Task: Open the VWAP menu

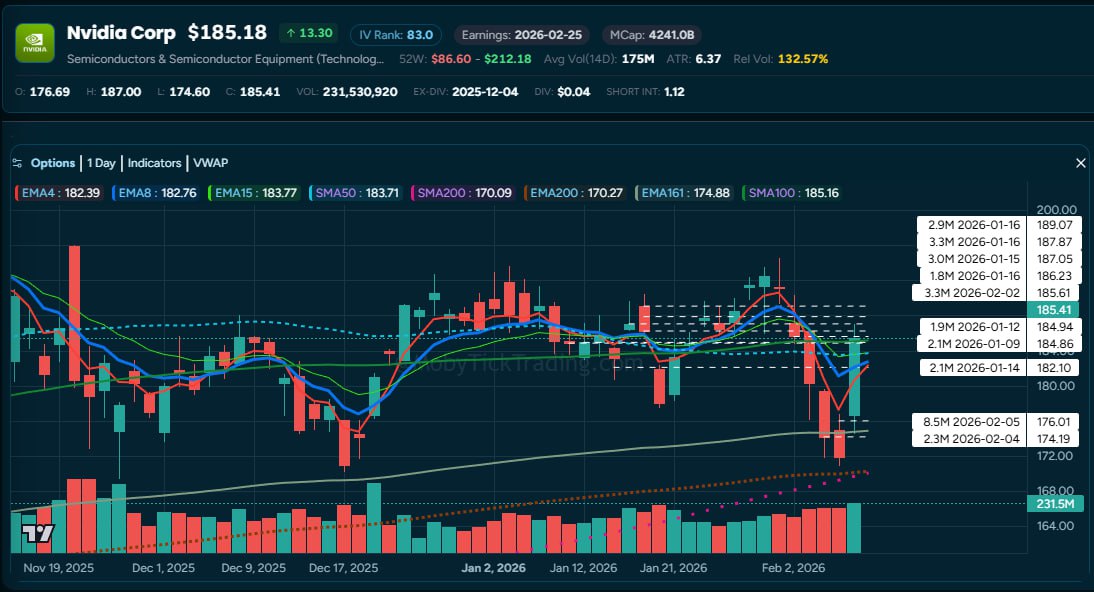Action: pyautogui.click(x=212, y=162)
